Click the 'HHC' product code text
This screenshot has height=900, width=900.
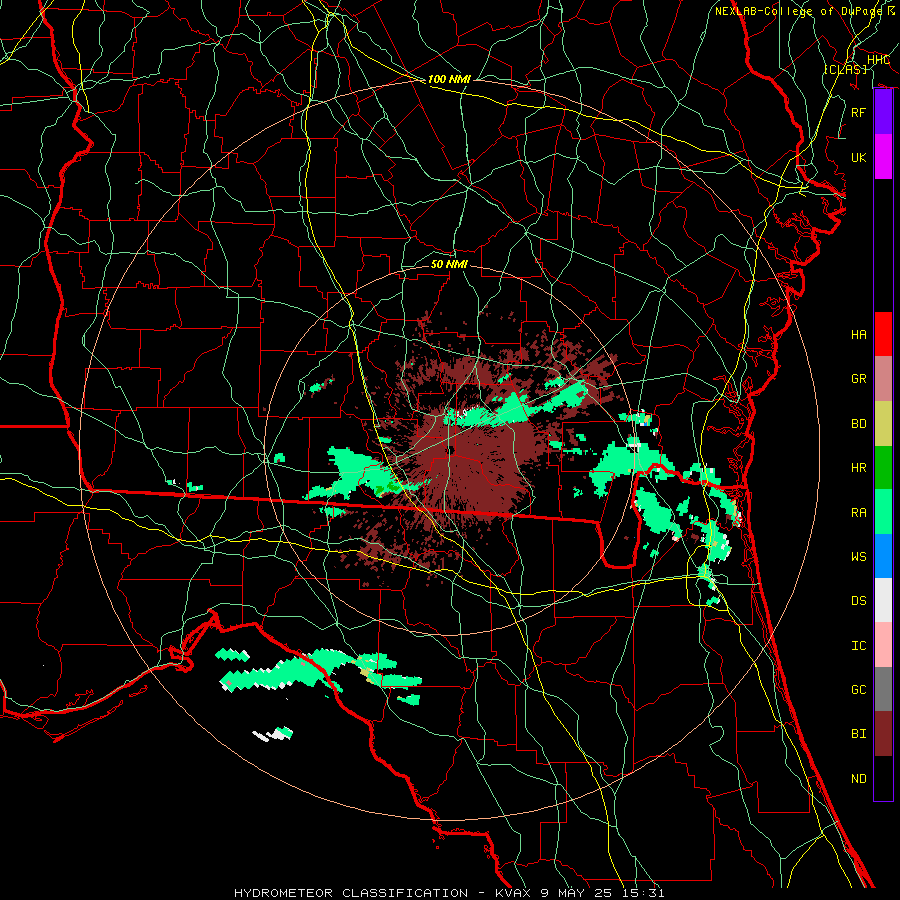(878, 60)
